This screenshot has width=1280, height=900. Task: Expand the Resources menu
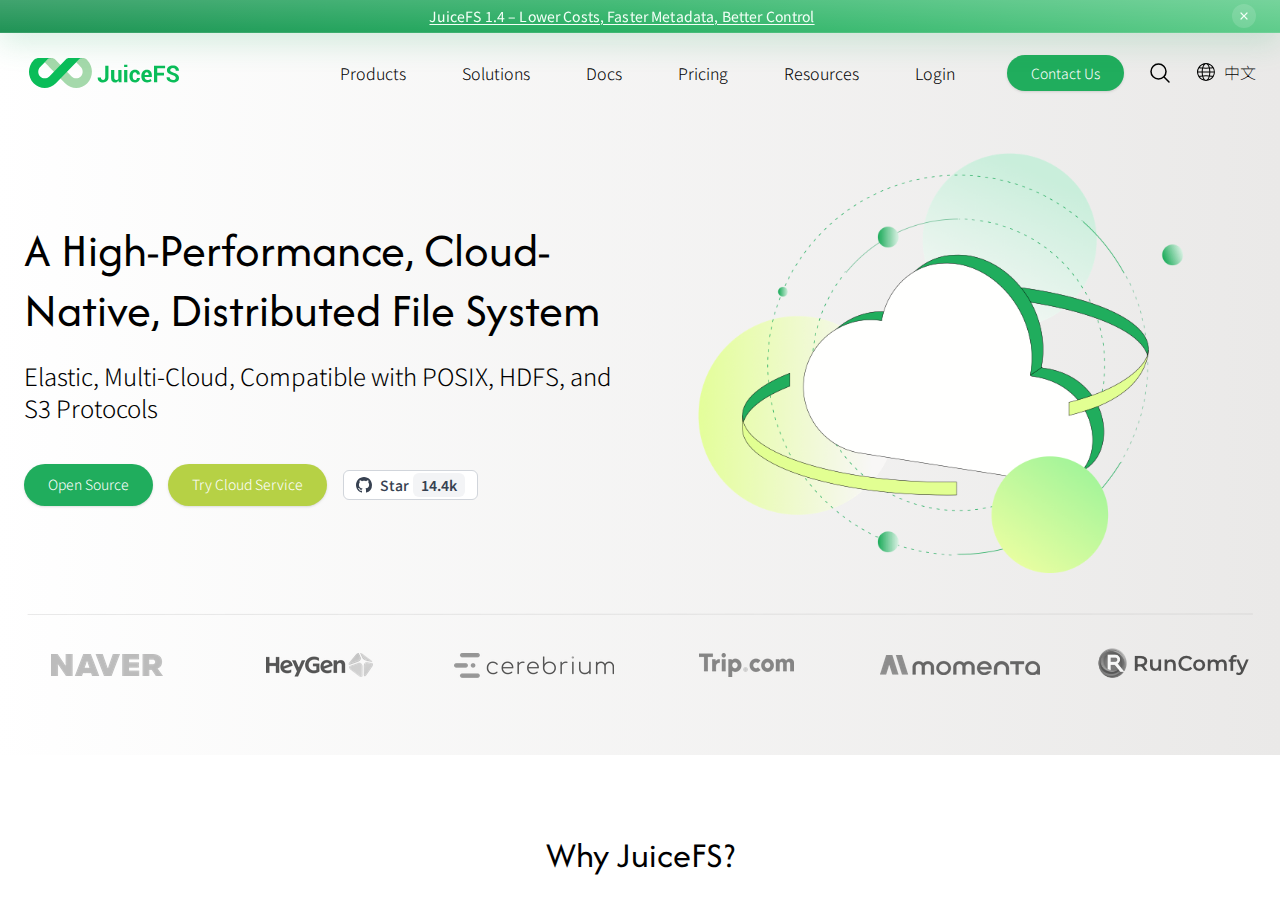(821, 74)
